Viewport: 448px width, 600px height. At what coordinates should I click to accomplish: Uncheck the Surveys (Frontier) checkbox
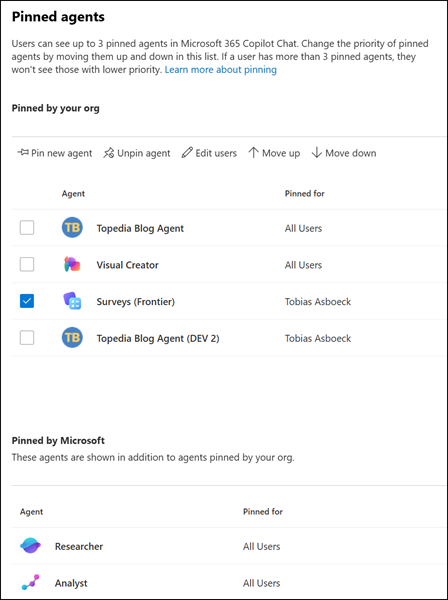27,301
